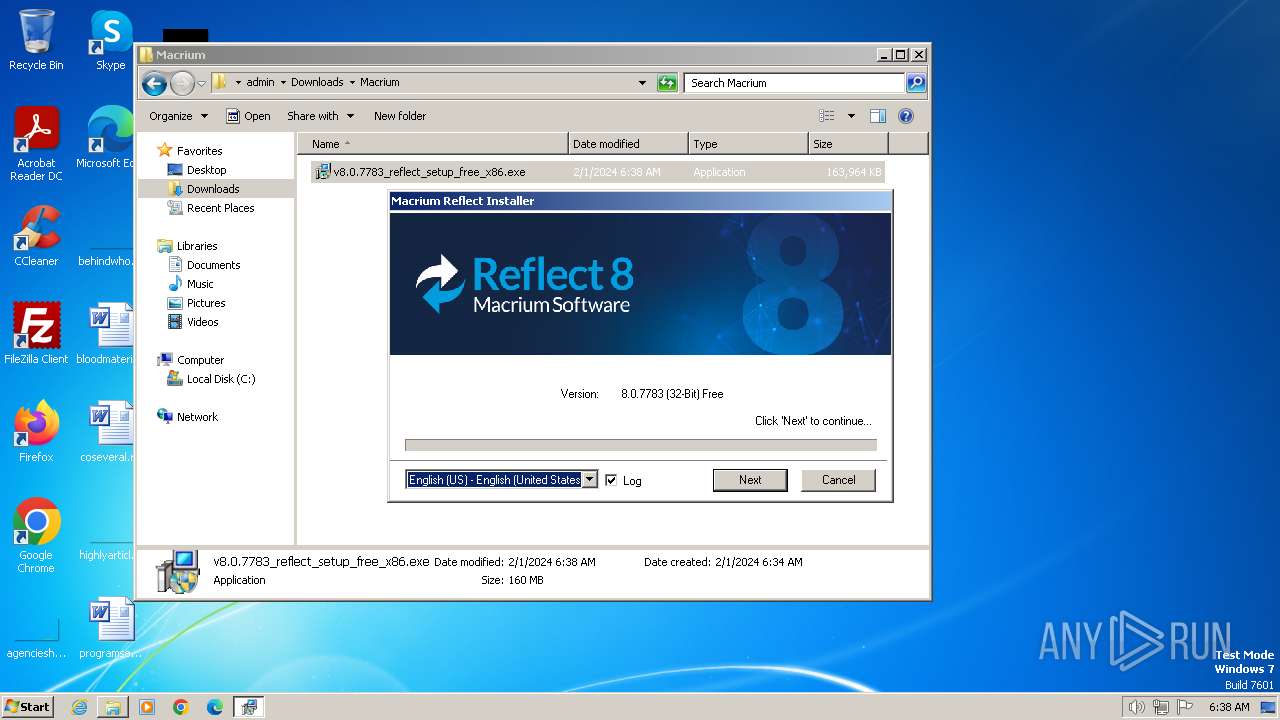The image size is (1280, 720).
Task: Open Edge from the taskbar
Action: (215, 707)
